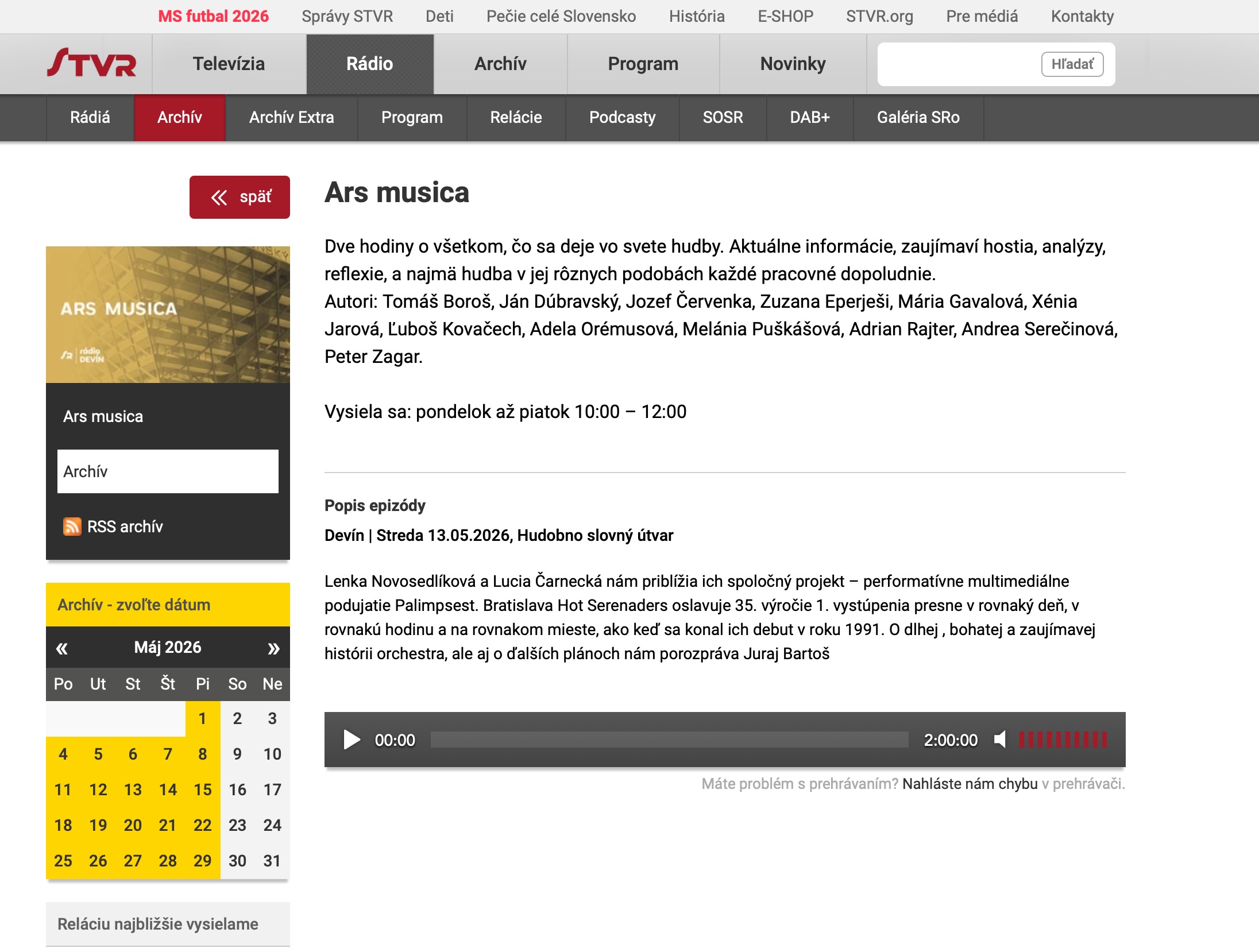This screenshot has width=1259, height=952.
Task: Mute the audio player speaker icon
Action: pos(1000,740)
